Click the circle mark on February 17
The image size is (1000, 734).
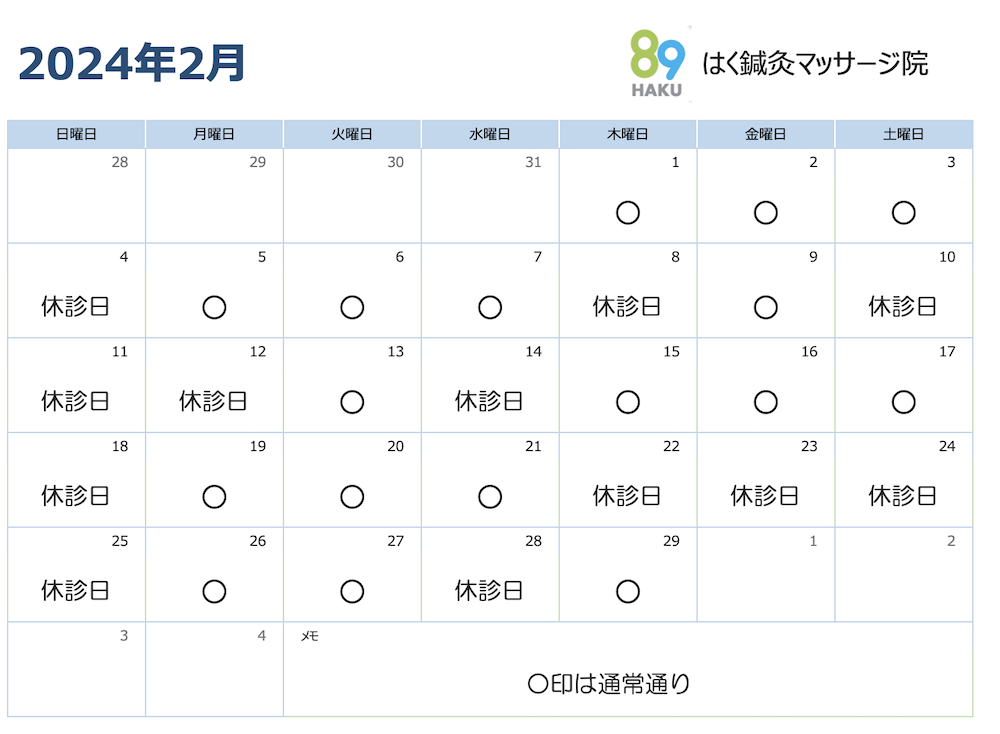pyautogui.click(x=903, y=402)
